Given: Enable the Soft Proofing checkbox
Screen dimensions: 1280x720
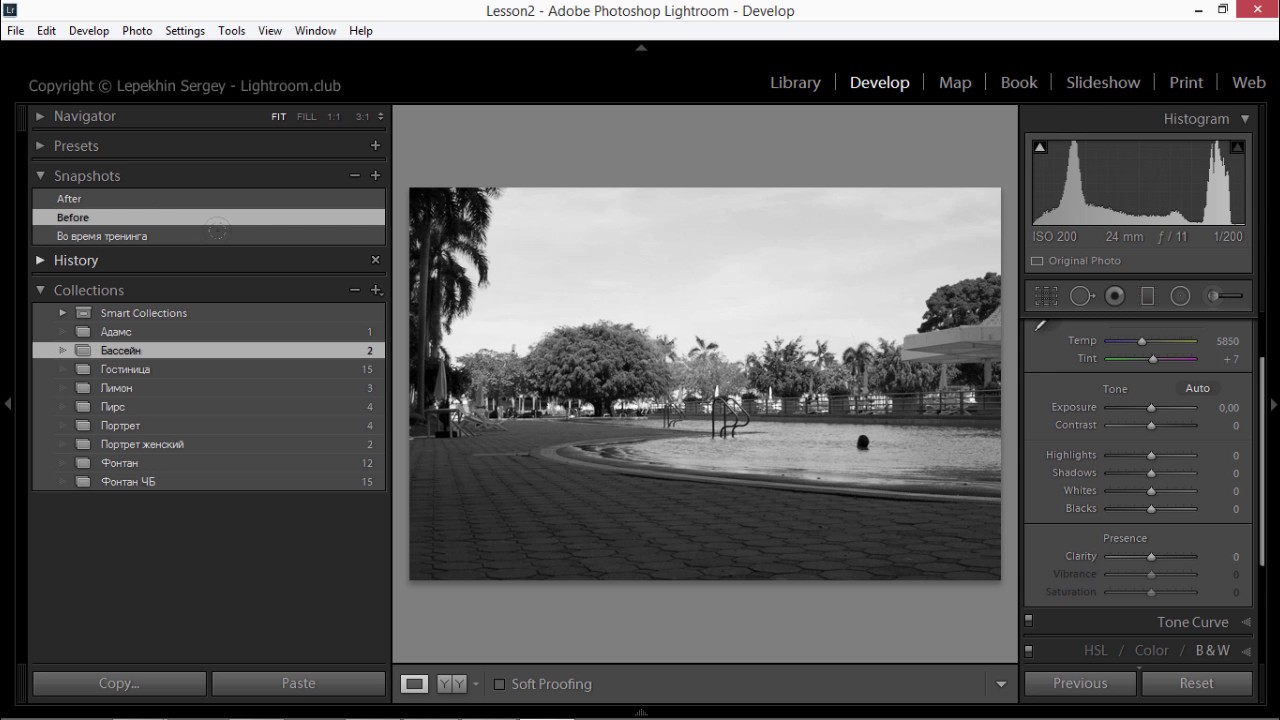Looking at the screenshot, I should (x=499, y=684).
